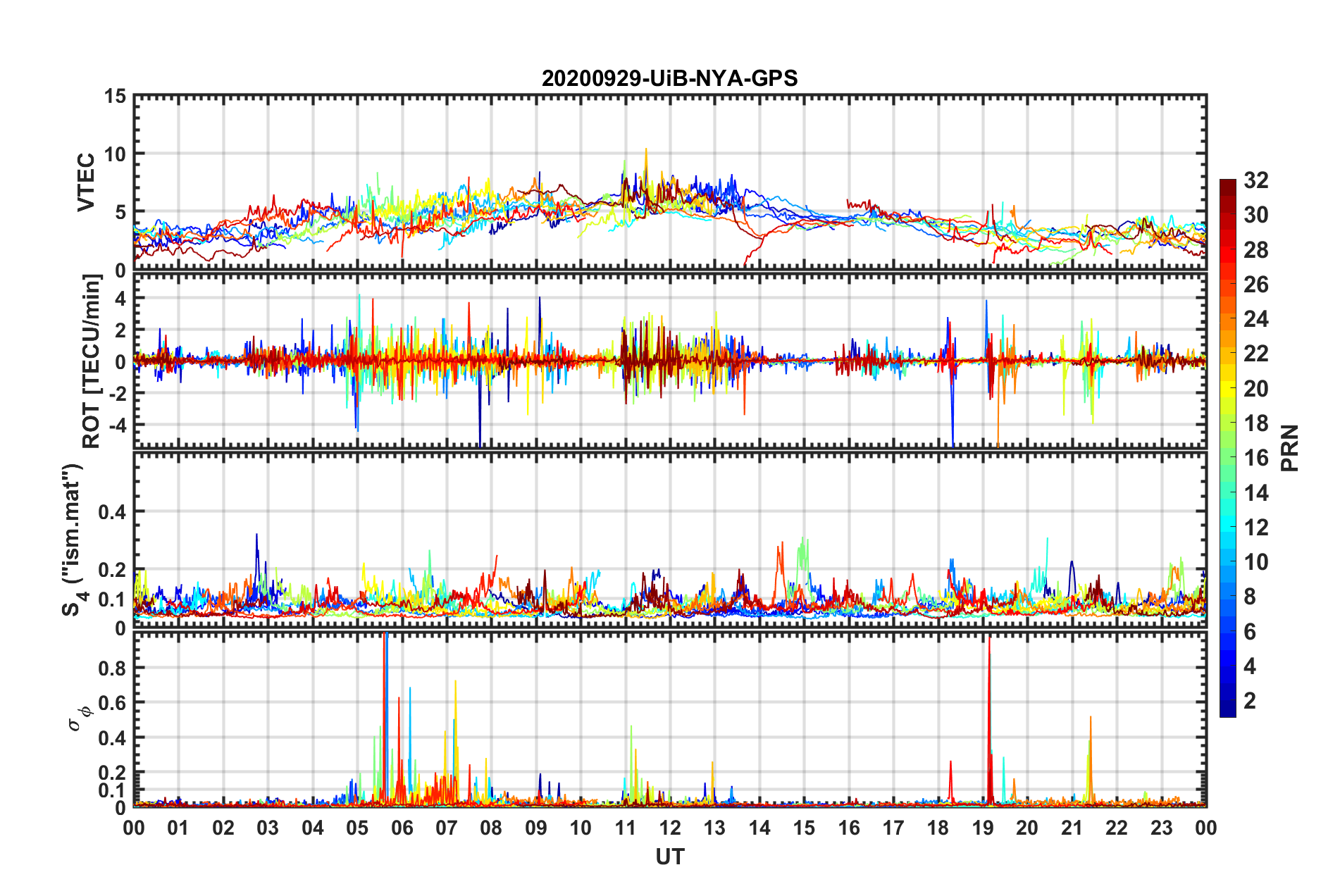Click x-axis hour tick 13
1340x896 pixels.
(x=714, y=828)
